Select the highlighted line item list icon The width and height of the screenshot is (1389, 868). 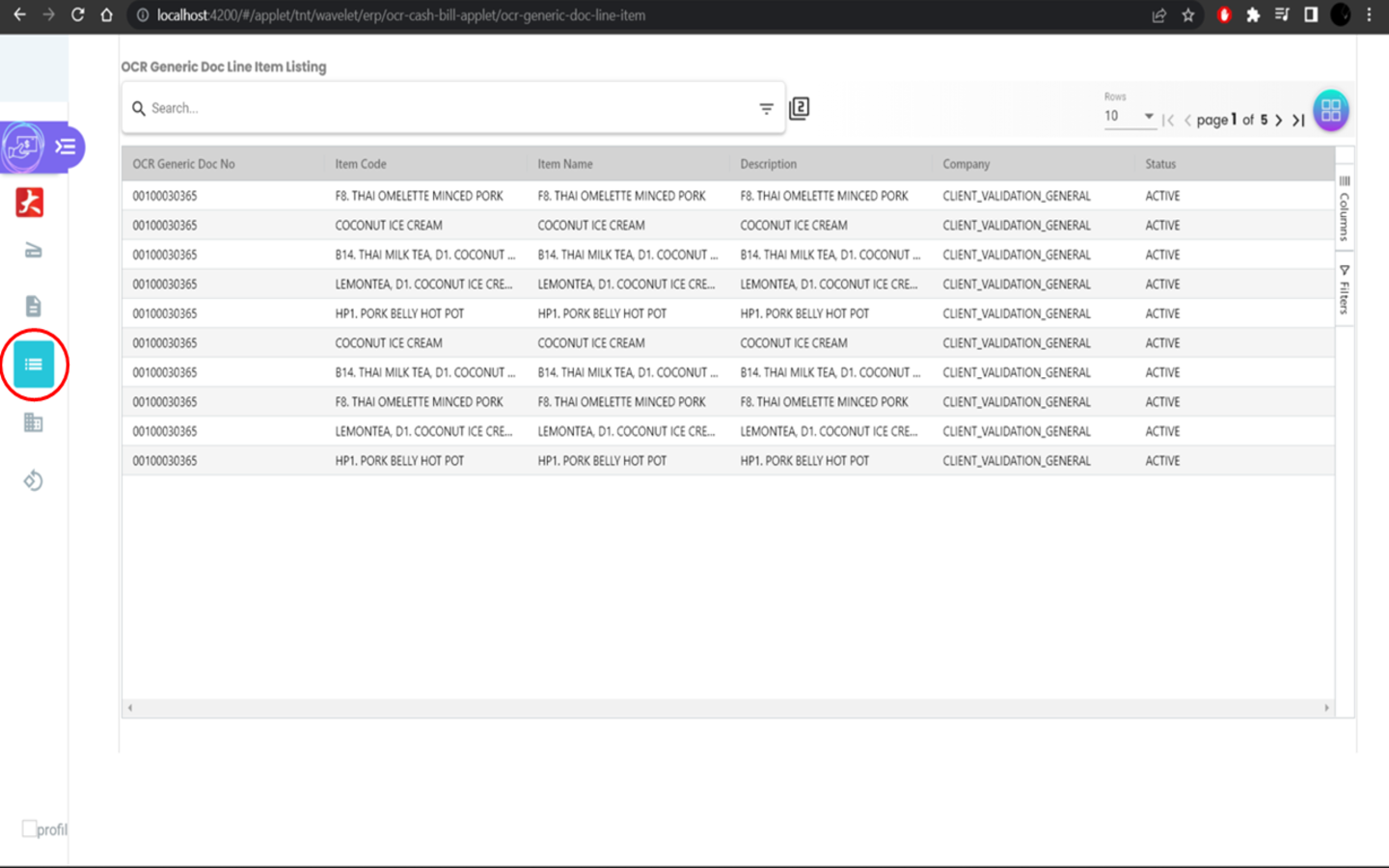click(34, 365)
